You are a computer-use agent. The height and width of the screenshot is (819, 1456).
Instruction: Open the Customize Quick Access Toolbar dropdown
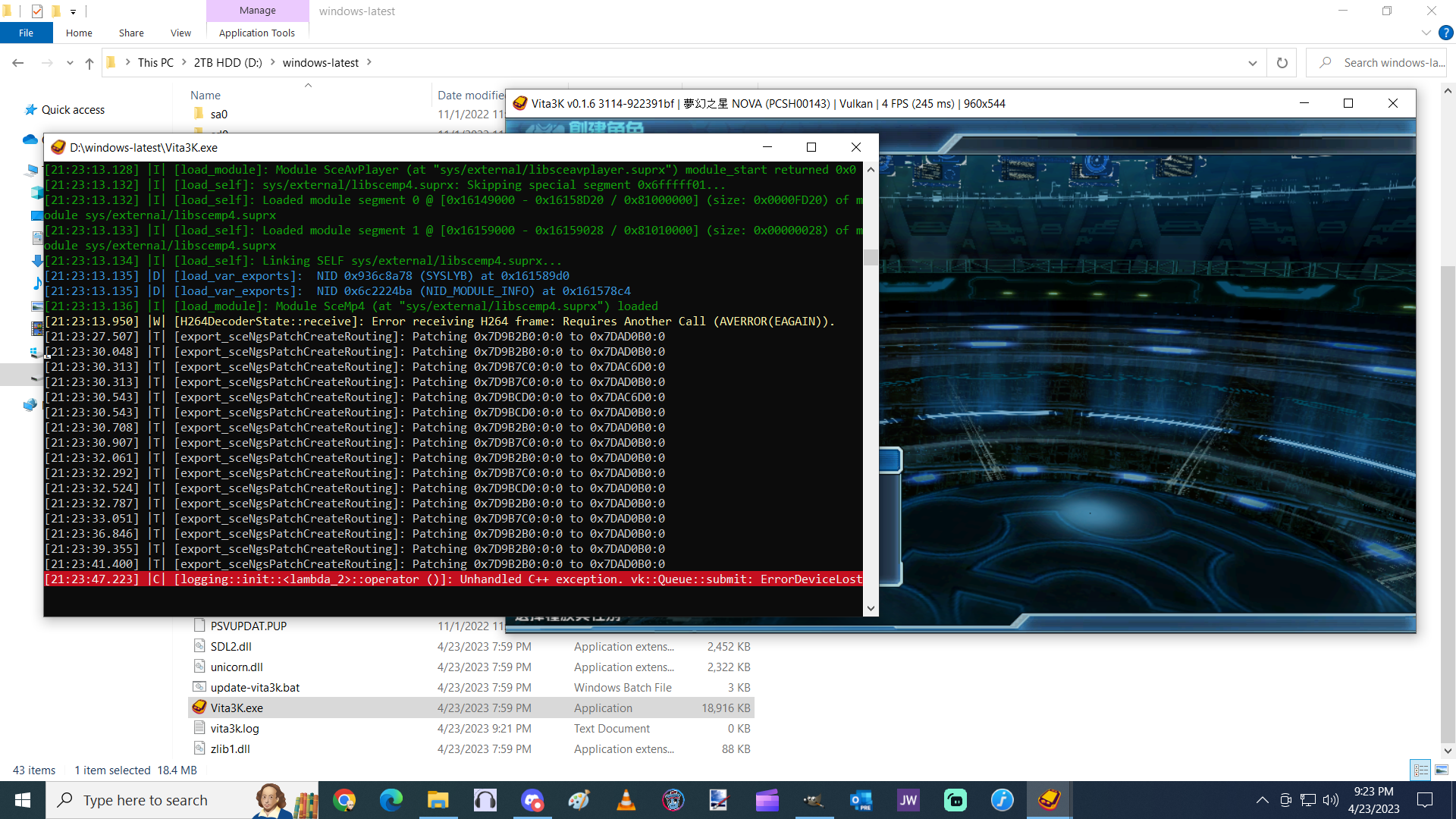pyautogui.click(x=74, y=11)
